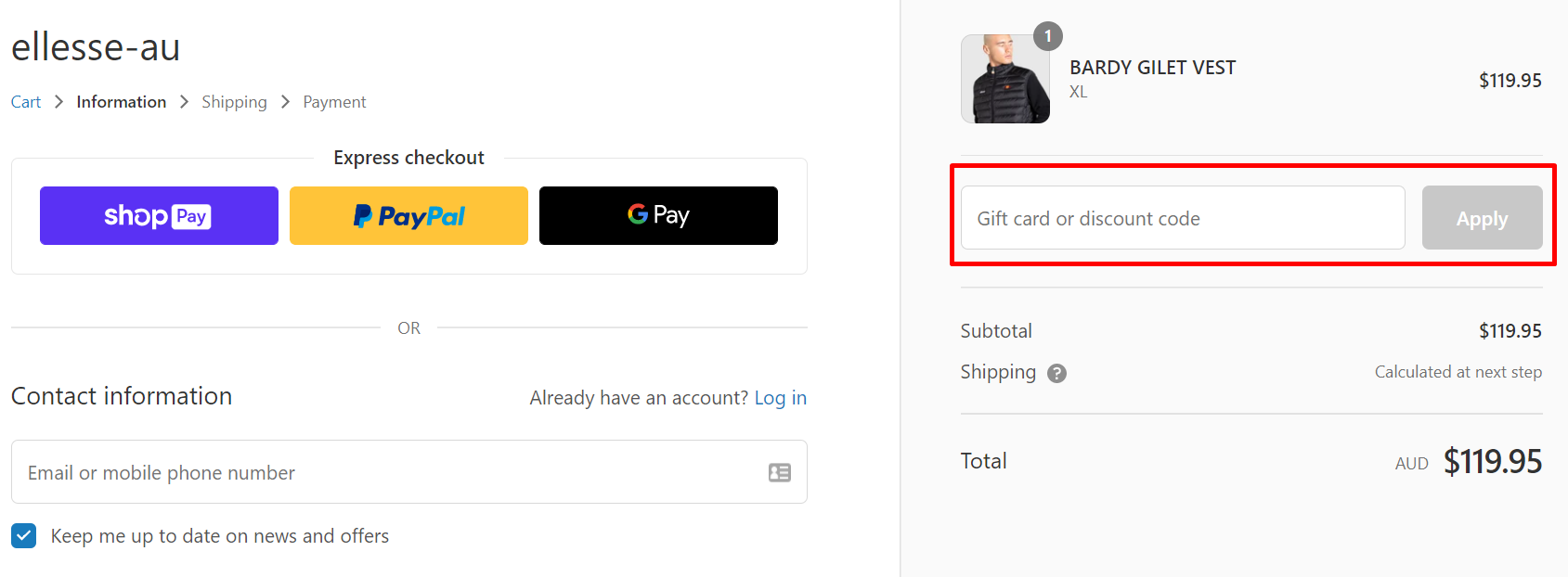Click the Information breadcrumb step
This screenshot has width=1568, height=577.
[122, 101]
